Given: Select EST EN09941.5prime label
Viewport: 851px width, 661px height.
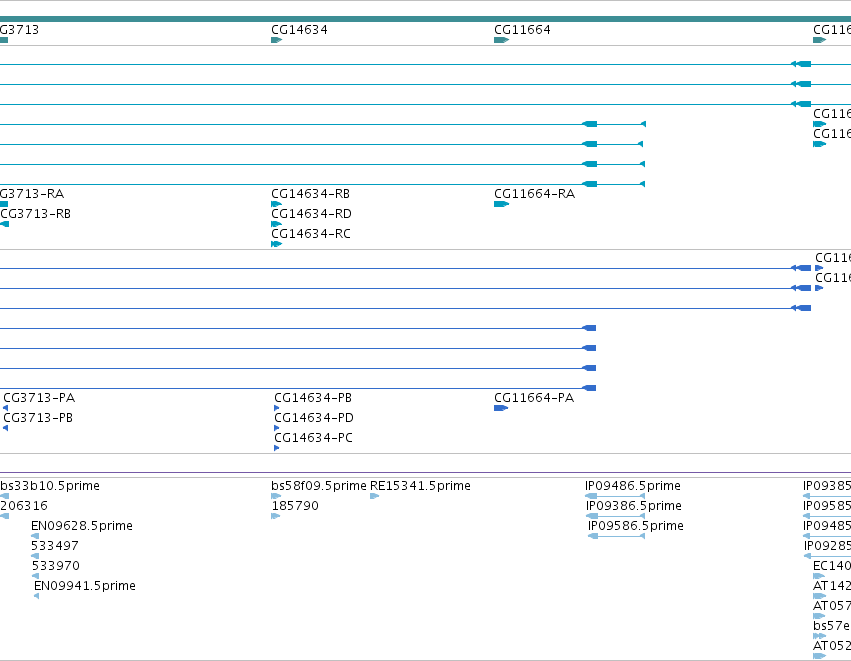Looking at the screenshot, I should tap(85, 586).
